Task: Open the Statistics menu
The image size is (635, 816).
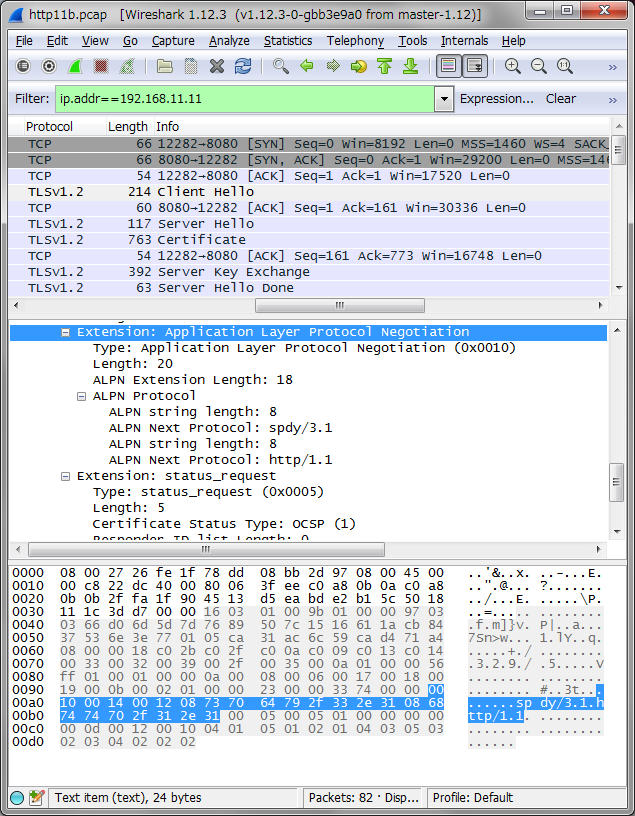Action: [x=287, y=41]
